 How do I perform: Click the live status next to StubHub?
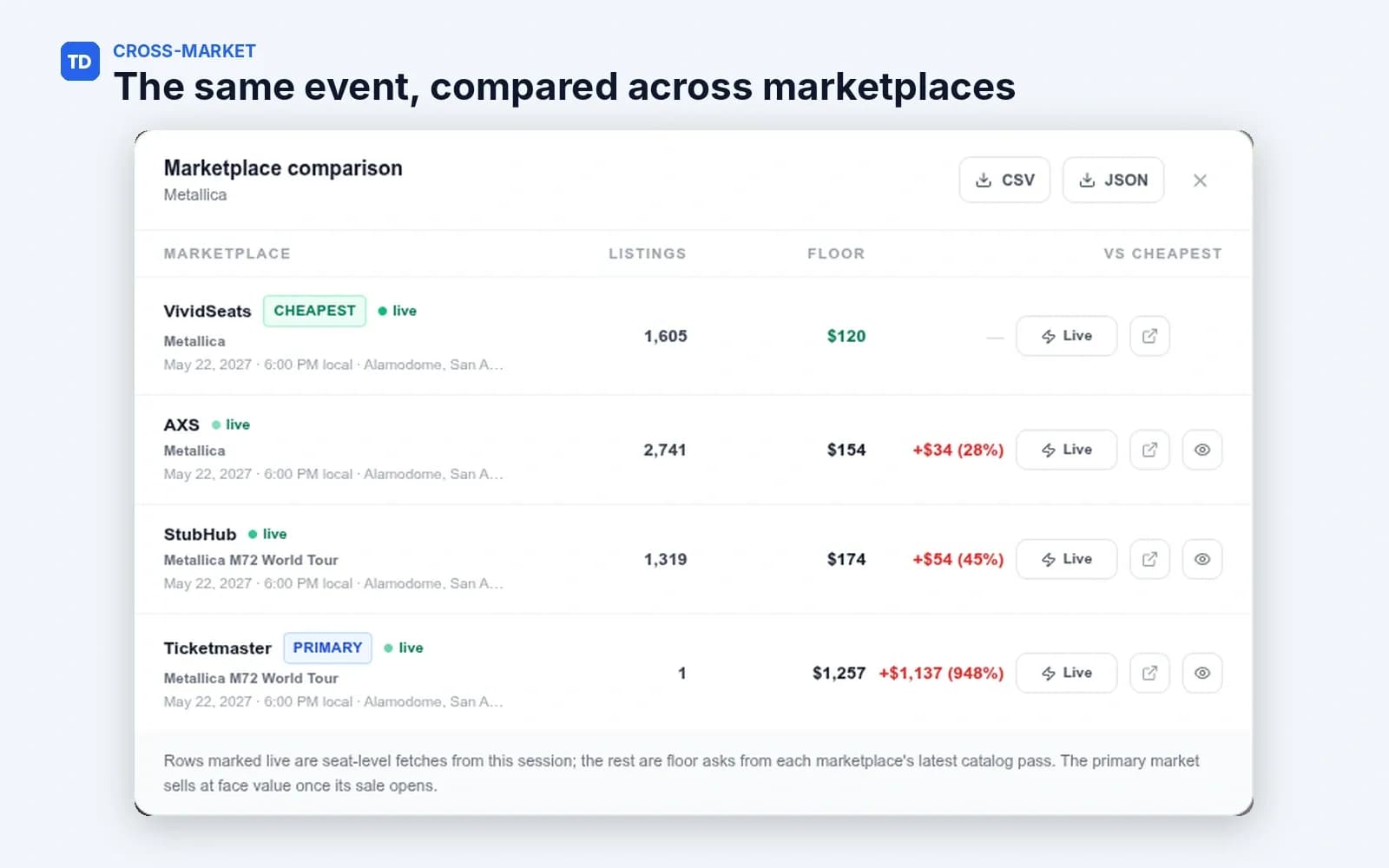click(x=267, y=534)
